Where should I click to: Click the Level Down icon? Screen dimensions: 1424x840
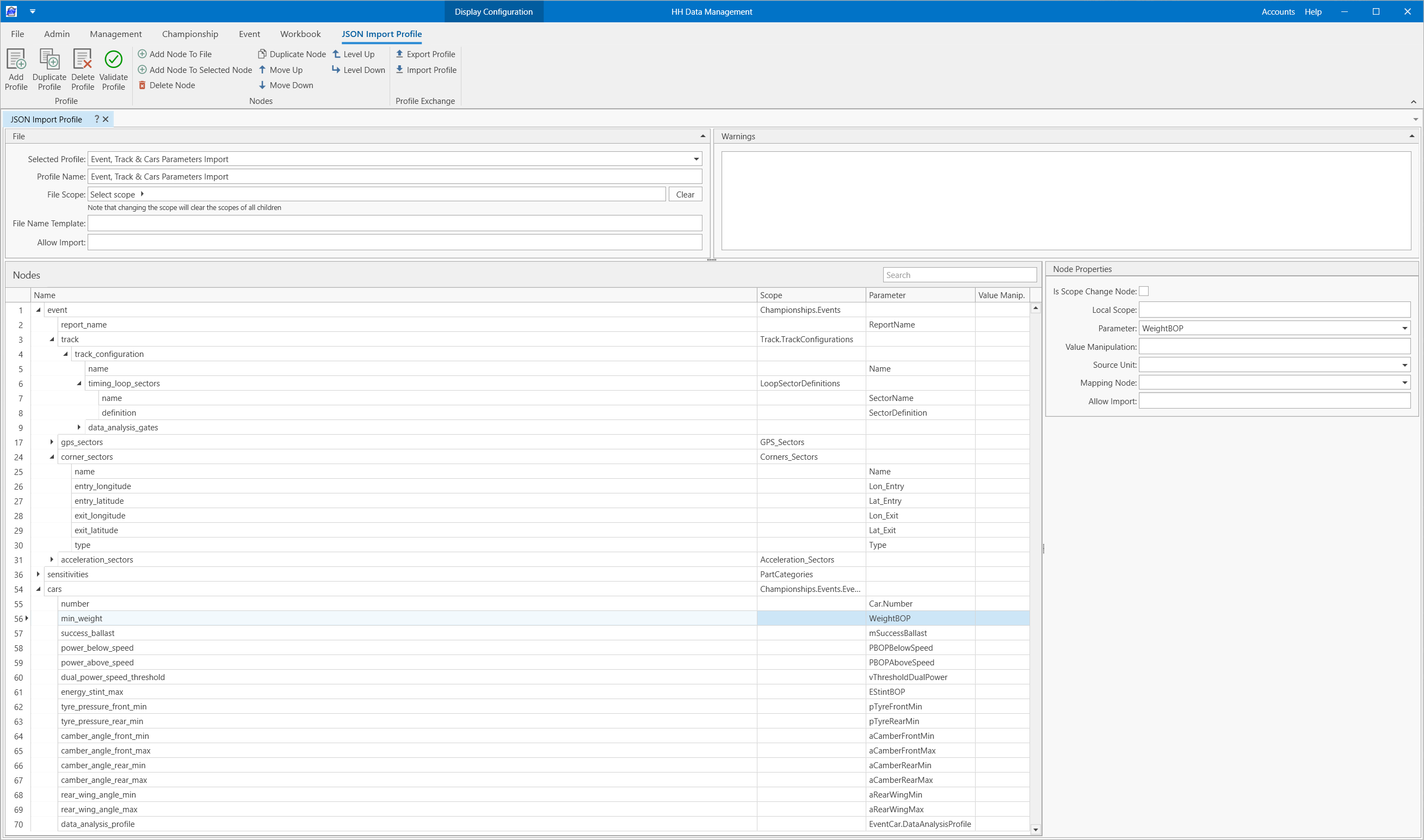[336, 70]
